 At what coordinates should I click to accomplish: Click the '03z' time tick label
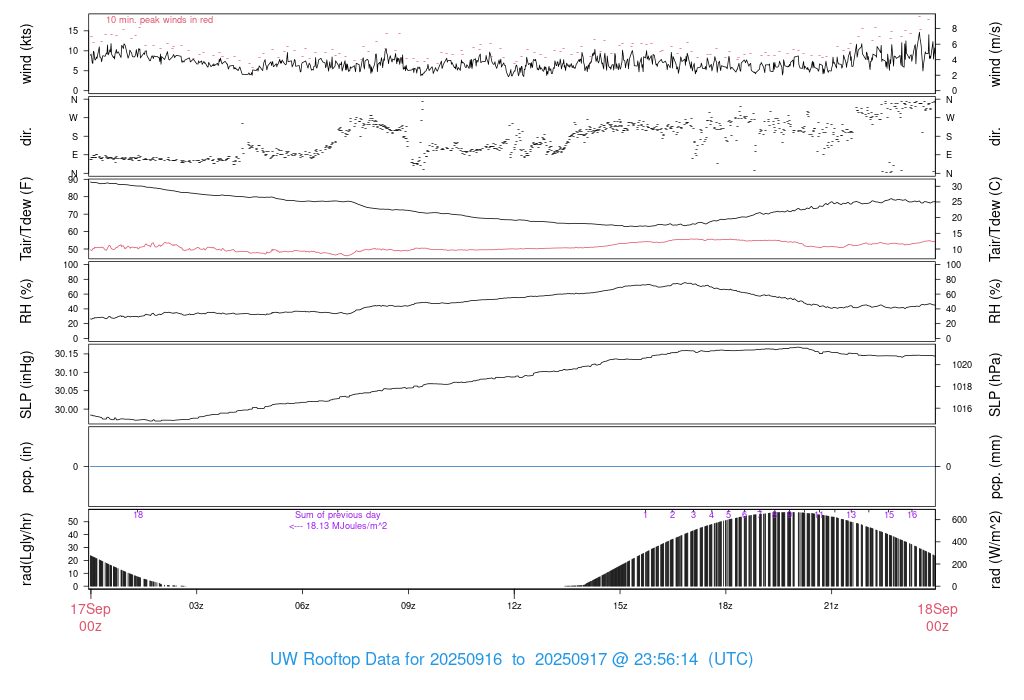196,605
